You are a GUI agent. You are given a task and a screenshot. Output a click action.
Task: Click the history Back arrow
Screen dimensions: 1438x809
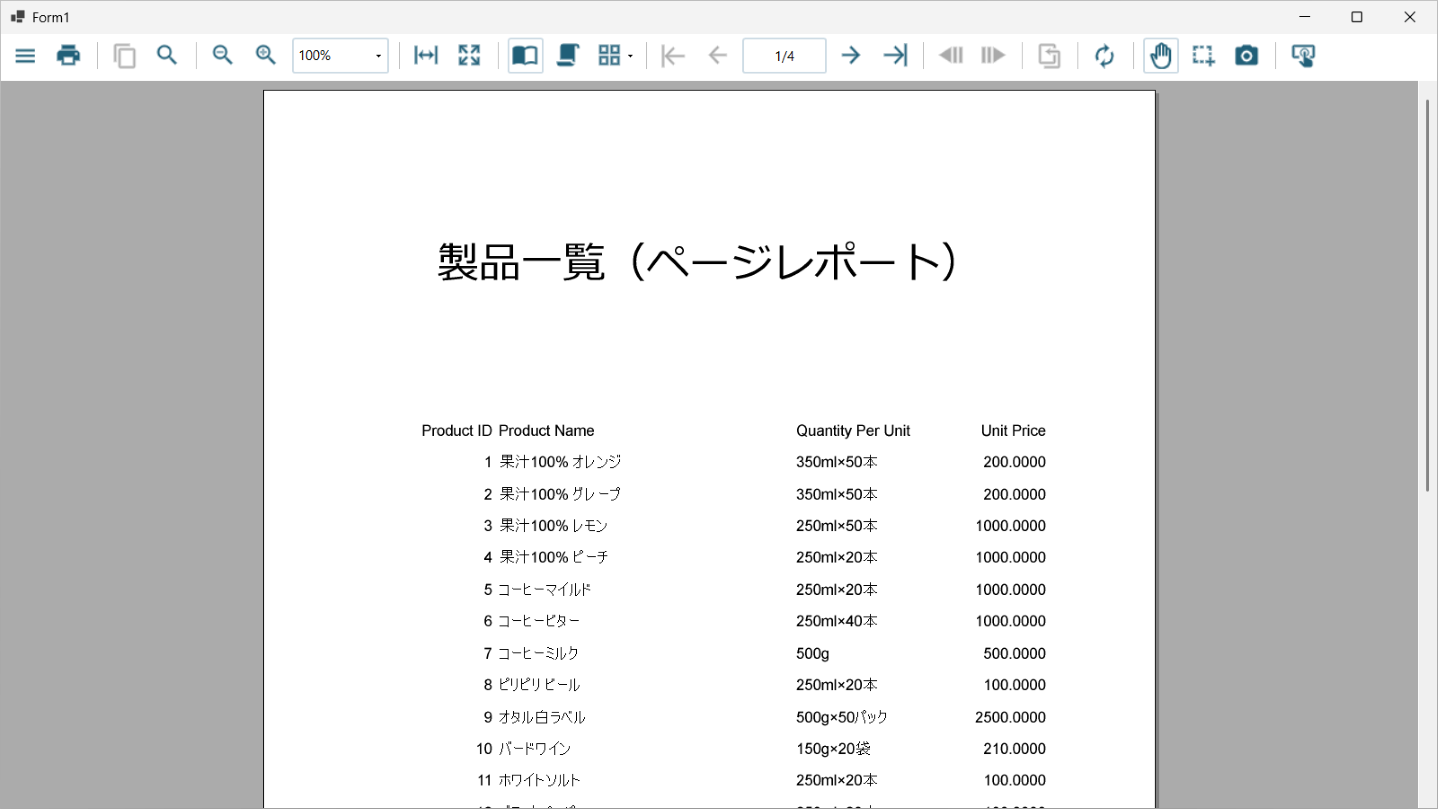(x=951, y=56)
